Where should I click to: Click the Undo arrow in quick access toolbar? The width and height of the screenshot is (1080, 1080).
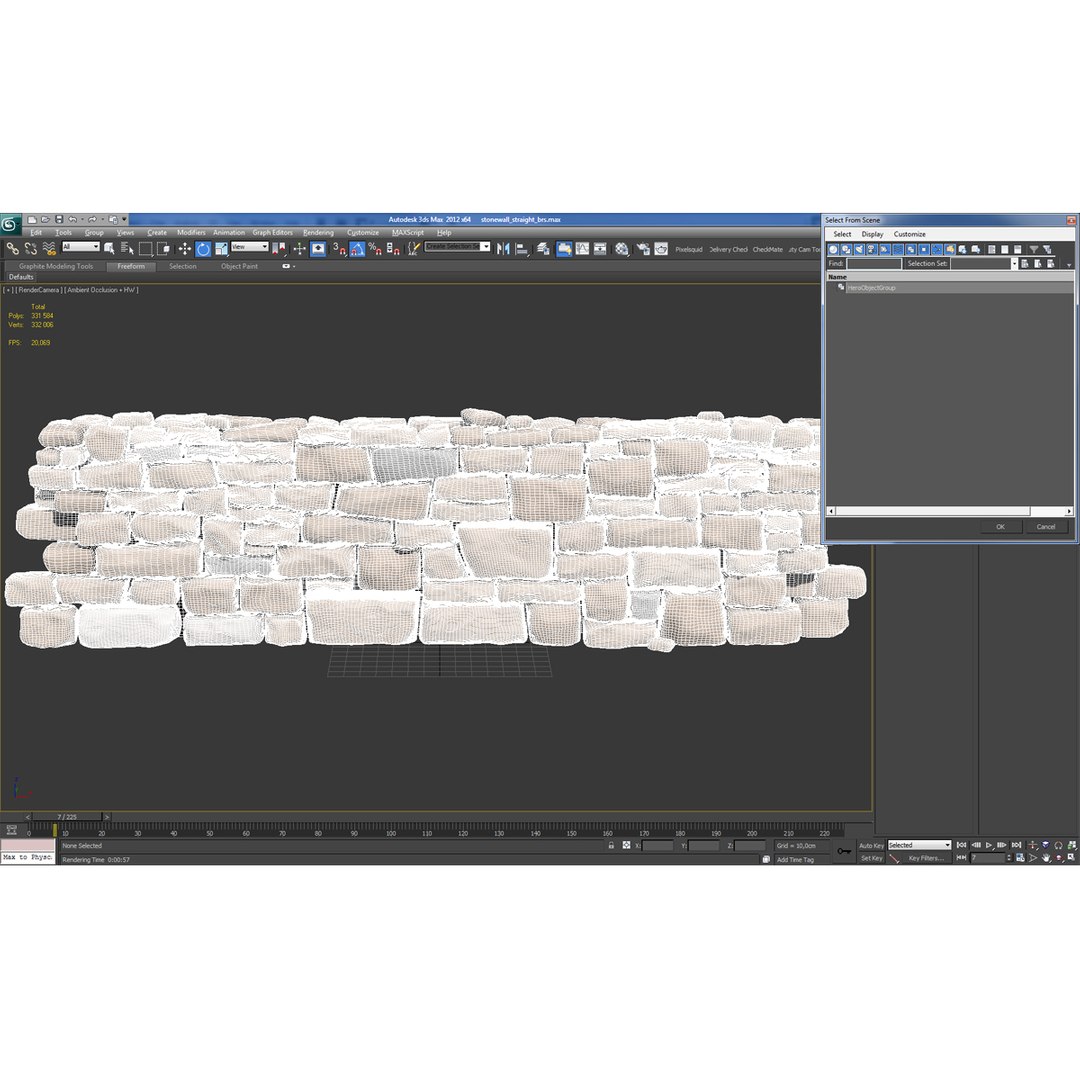point(72,220)
